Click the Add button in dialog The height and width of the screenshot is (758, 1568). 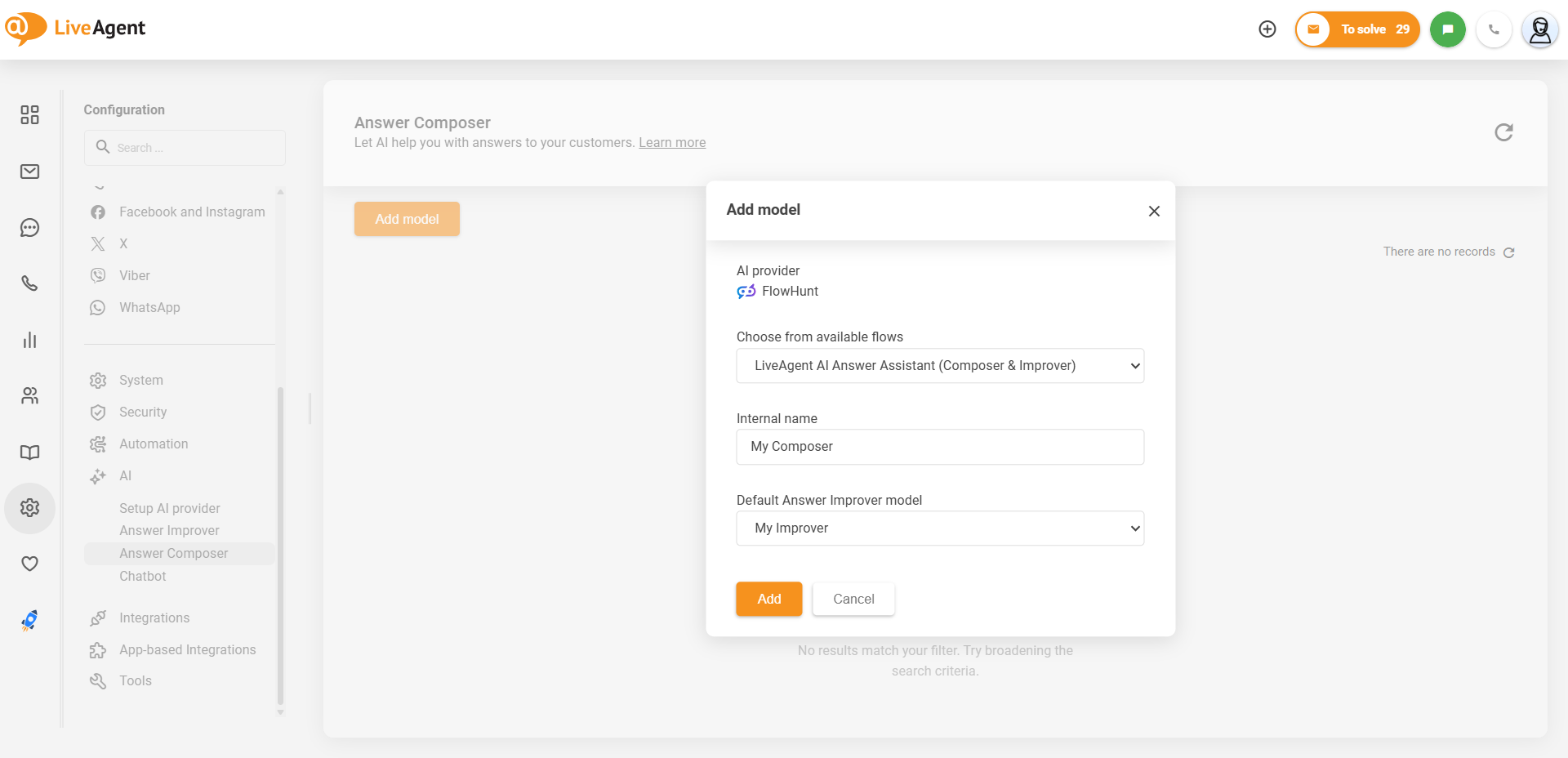tap(768, 599)
